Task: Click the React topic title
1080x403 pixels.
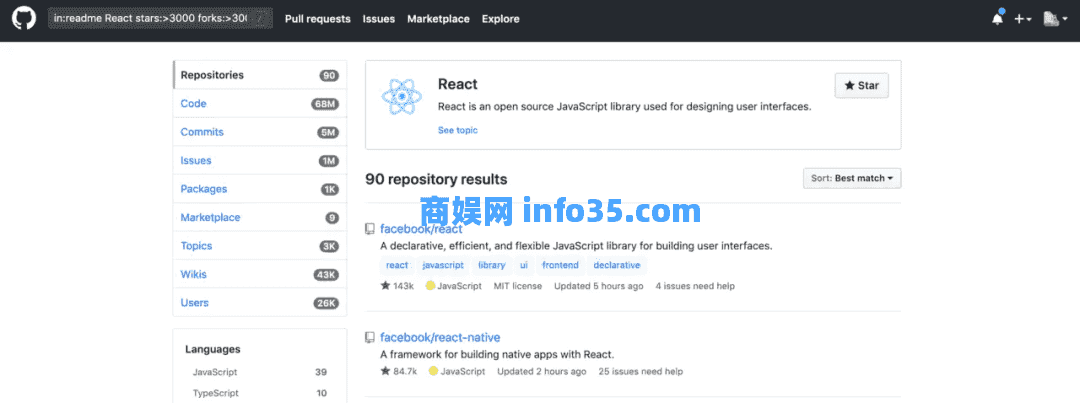Action: pos(457,85)
